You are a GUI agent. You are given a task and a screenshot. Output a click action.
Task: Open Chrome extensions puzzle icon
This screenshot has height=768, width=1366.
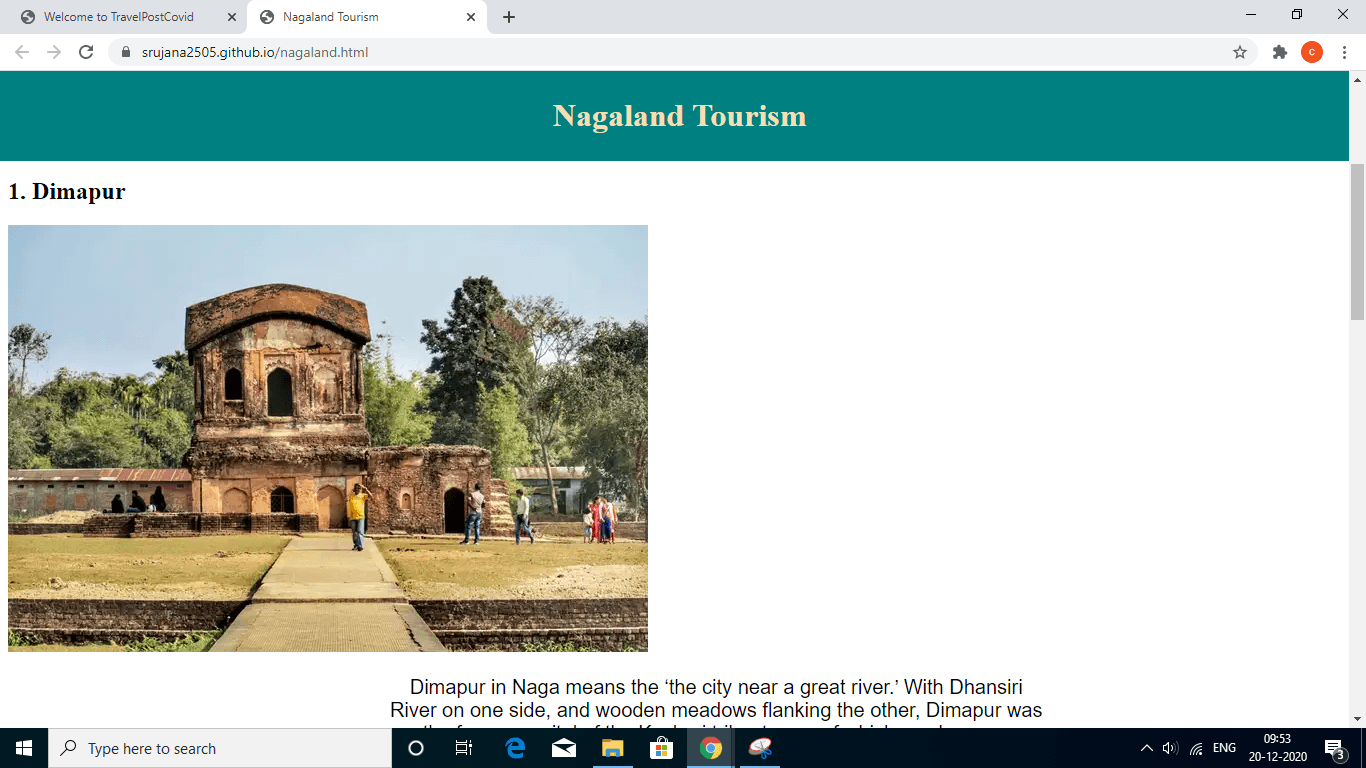[1279, 52]
